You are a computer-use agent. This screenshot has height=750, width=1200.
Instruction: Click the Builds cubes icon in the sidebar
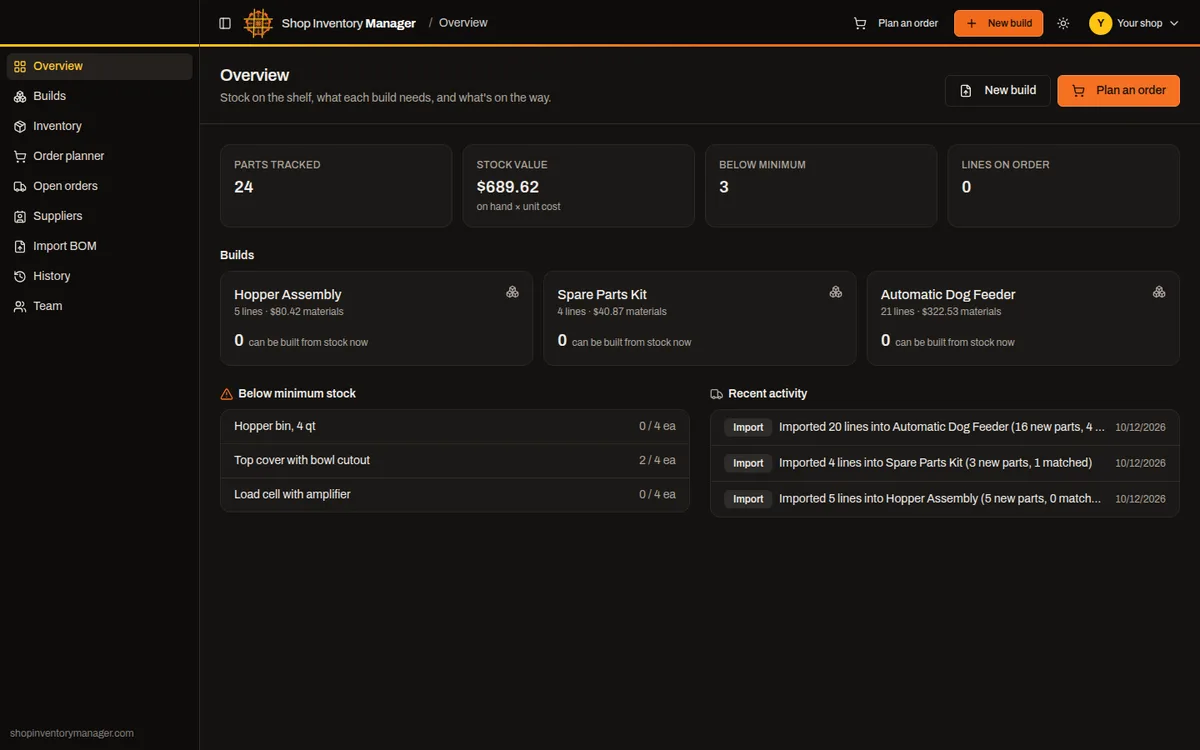(20, 96)
